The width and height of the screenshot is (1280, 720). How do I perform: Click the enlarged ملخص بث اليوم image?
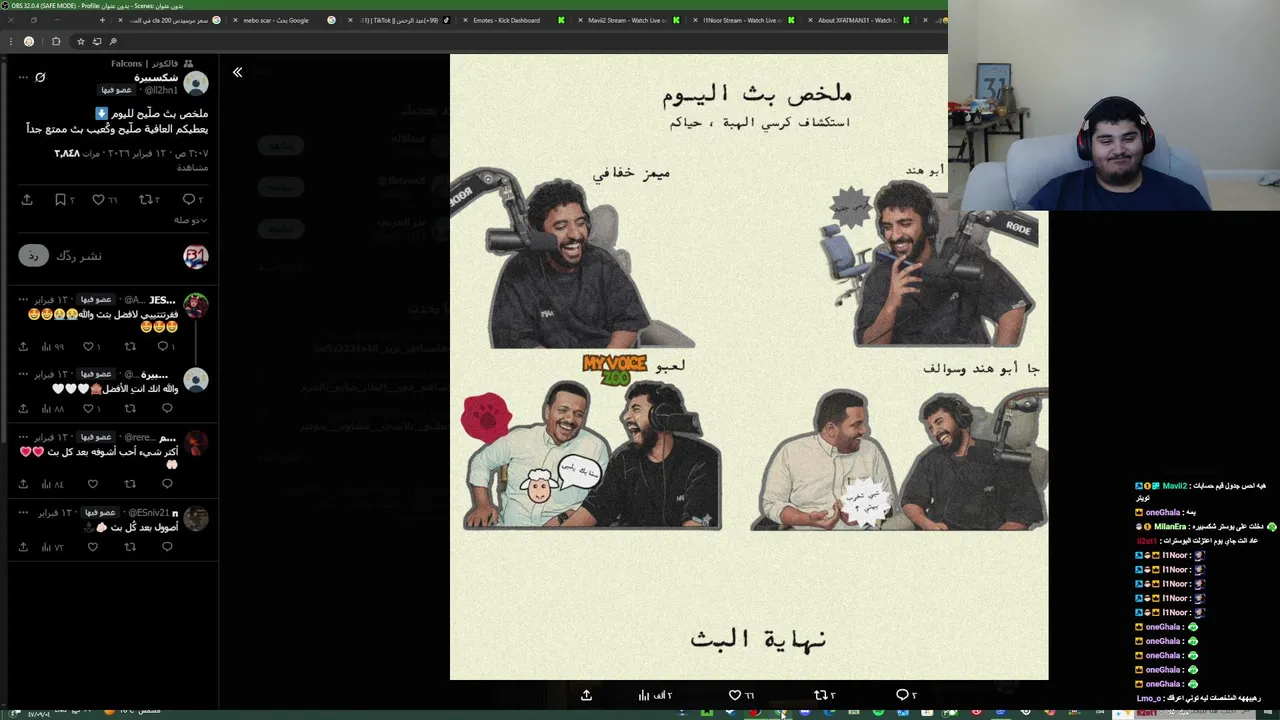click(x=749, y=367)
